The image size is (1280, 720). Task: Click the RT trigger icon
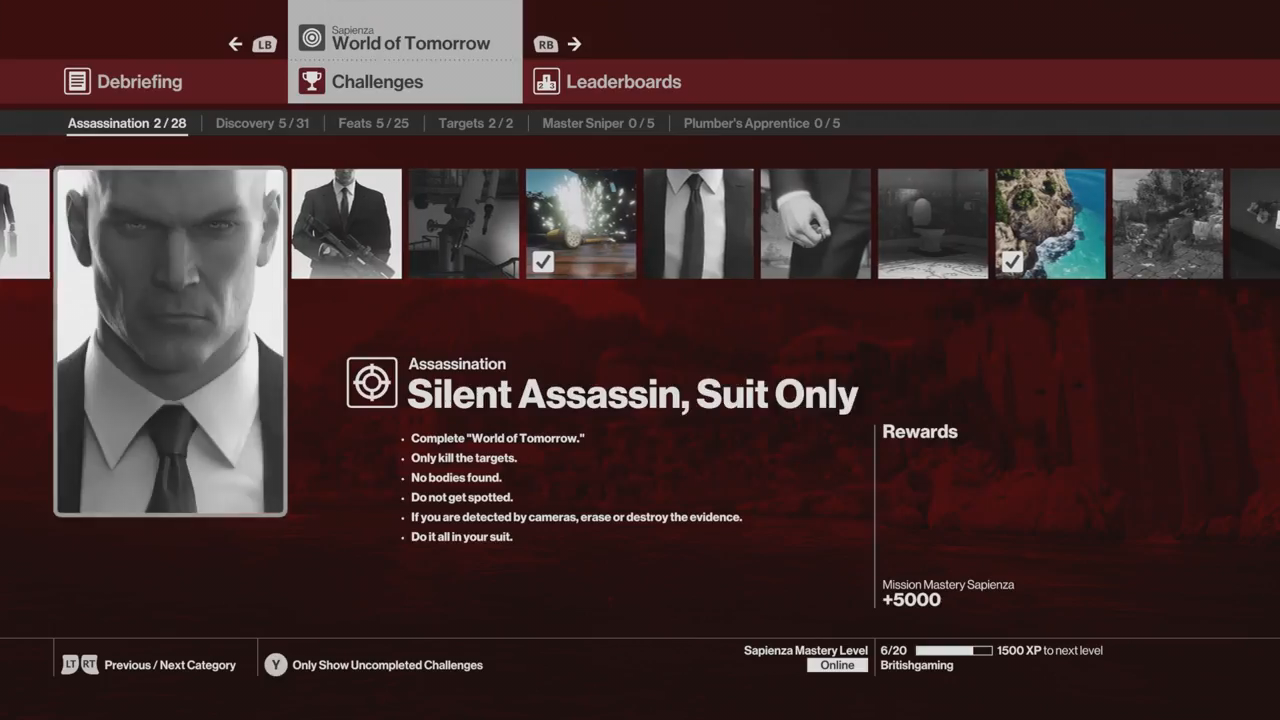[x=90, y=664]
